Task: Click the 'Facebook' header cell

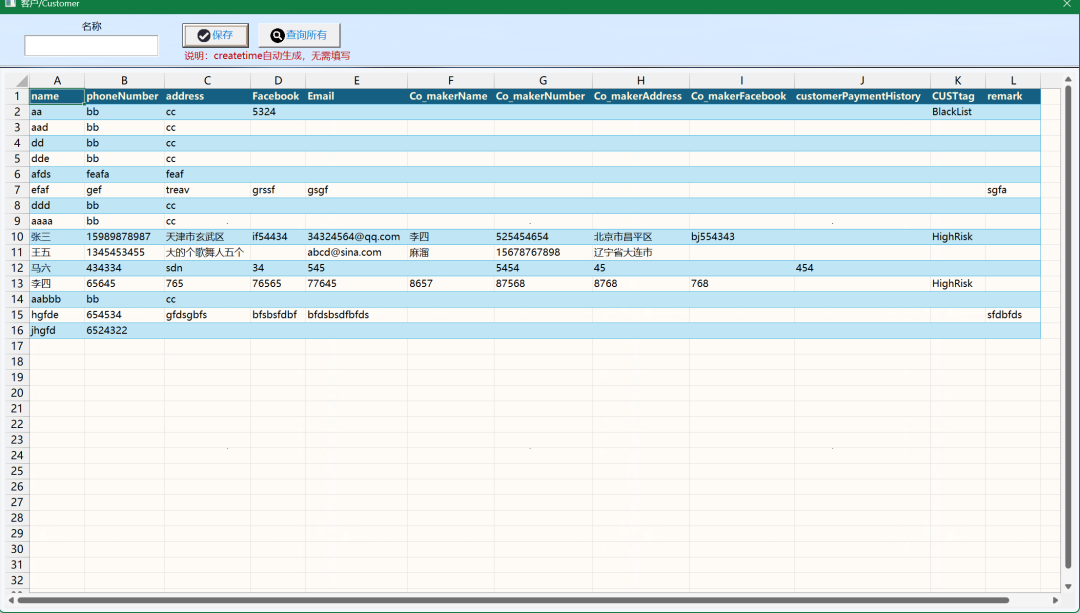Action: (x=278, y=96)
